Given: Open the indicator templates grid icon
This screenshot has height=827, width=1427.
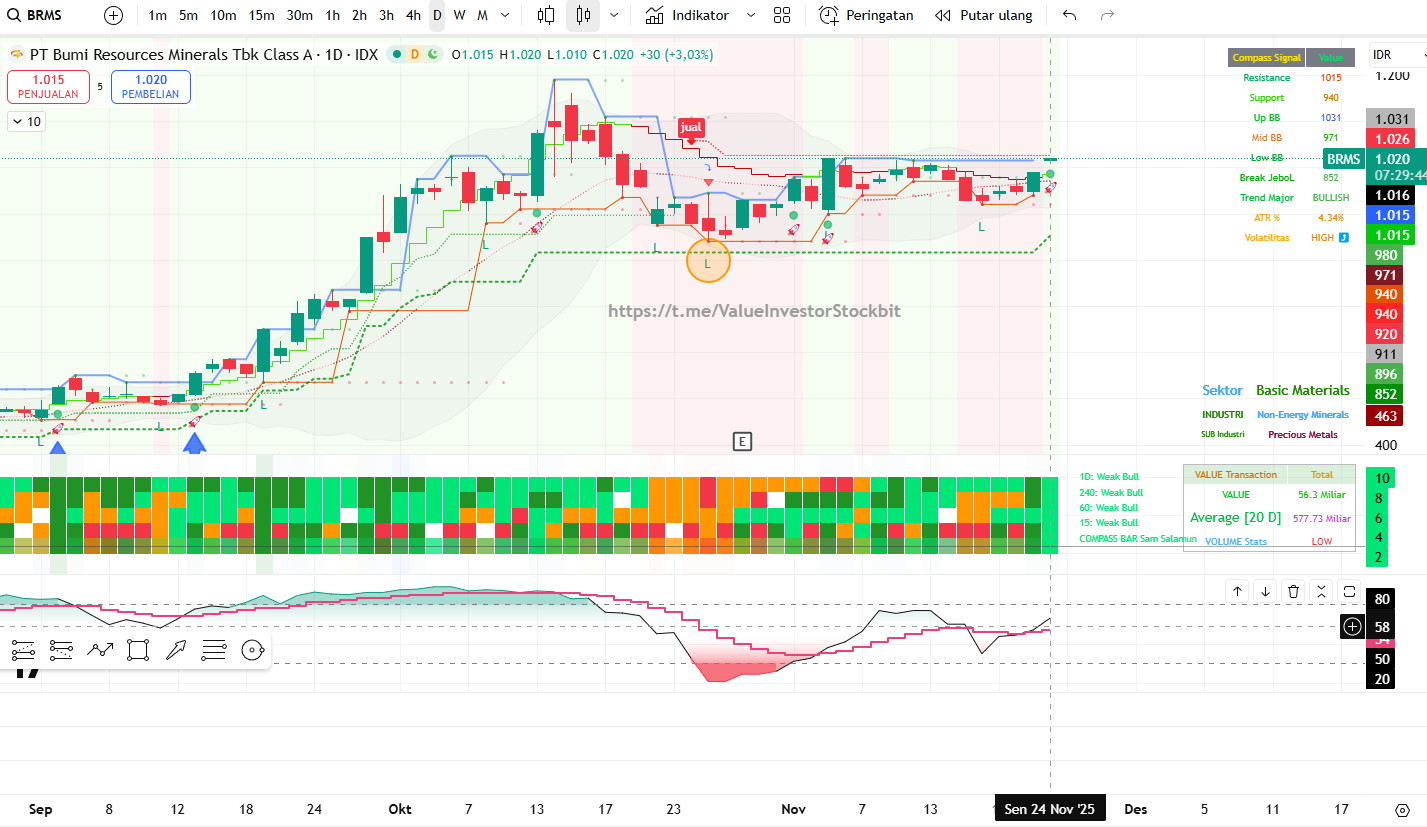Looking at the screenshot, I should click(782, 15).
